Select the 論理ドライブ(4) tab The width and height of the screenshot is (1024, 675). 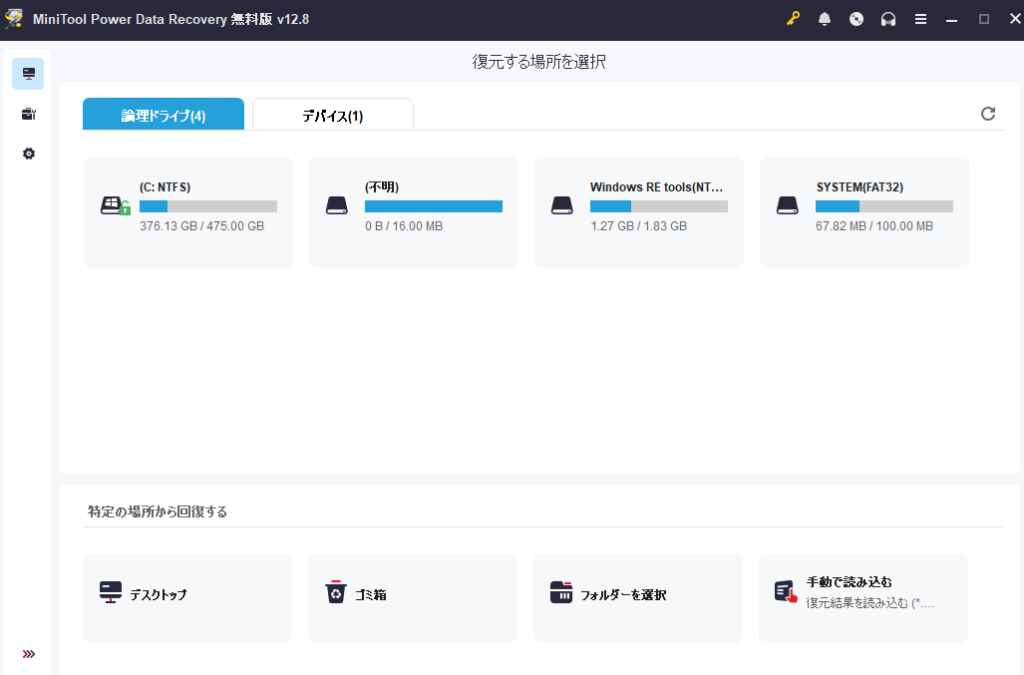[163, 113]
